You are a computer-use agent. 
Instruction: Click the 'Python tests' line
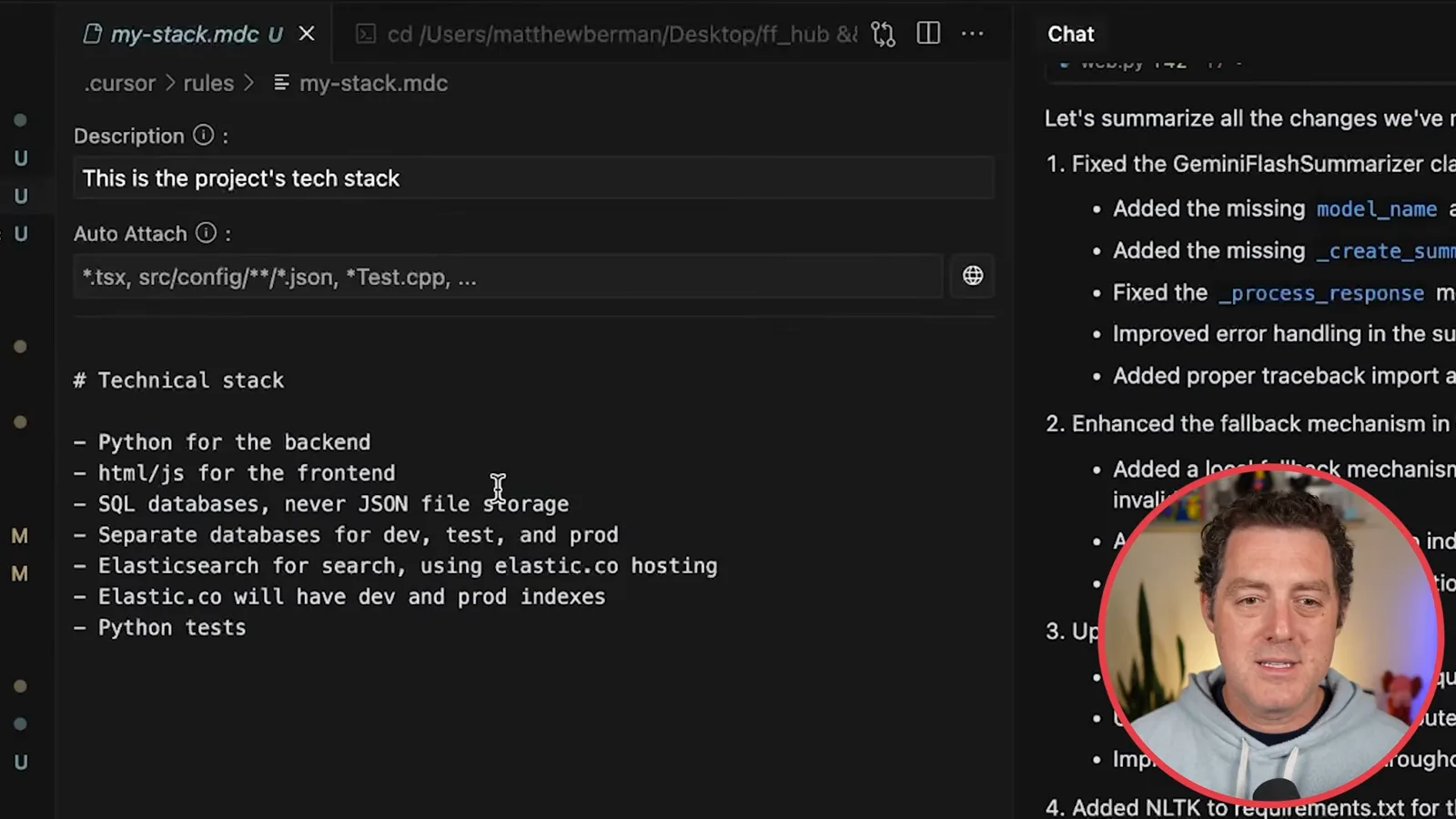159,628
